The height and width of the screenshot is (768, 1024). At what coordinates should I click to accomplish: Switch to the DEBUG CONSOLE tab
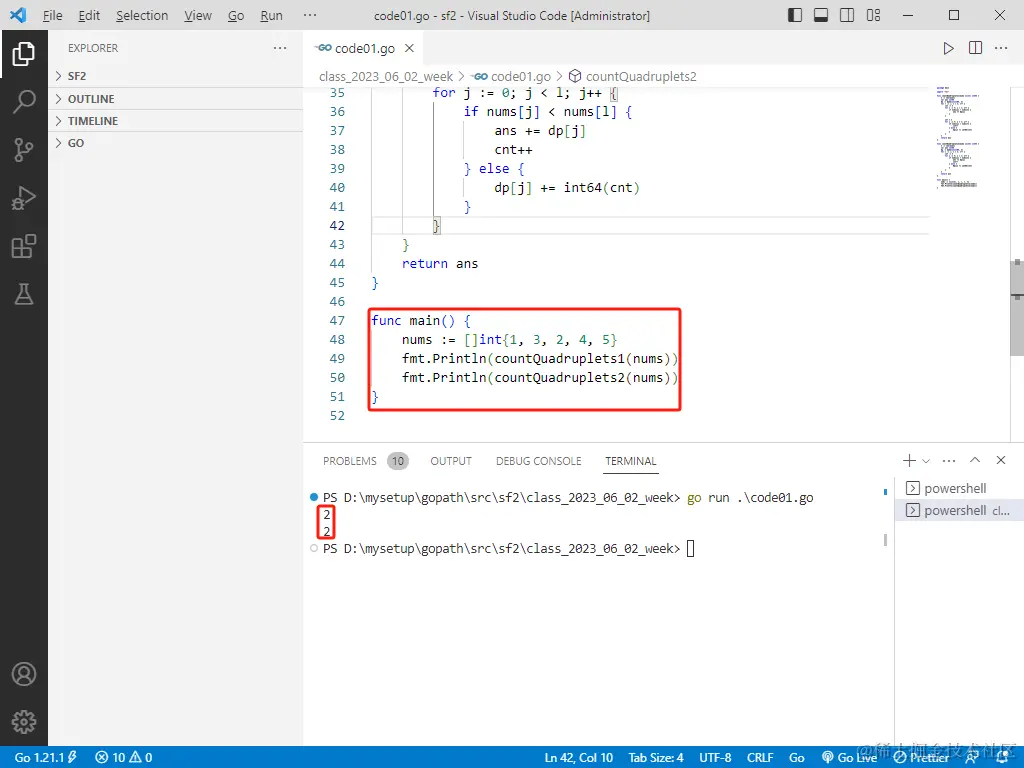pos(538,461)
